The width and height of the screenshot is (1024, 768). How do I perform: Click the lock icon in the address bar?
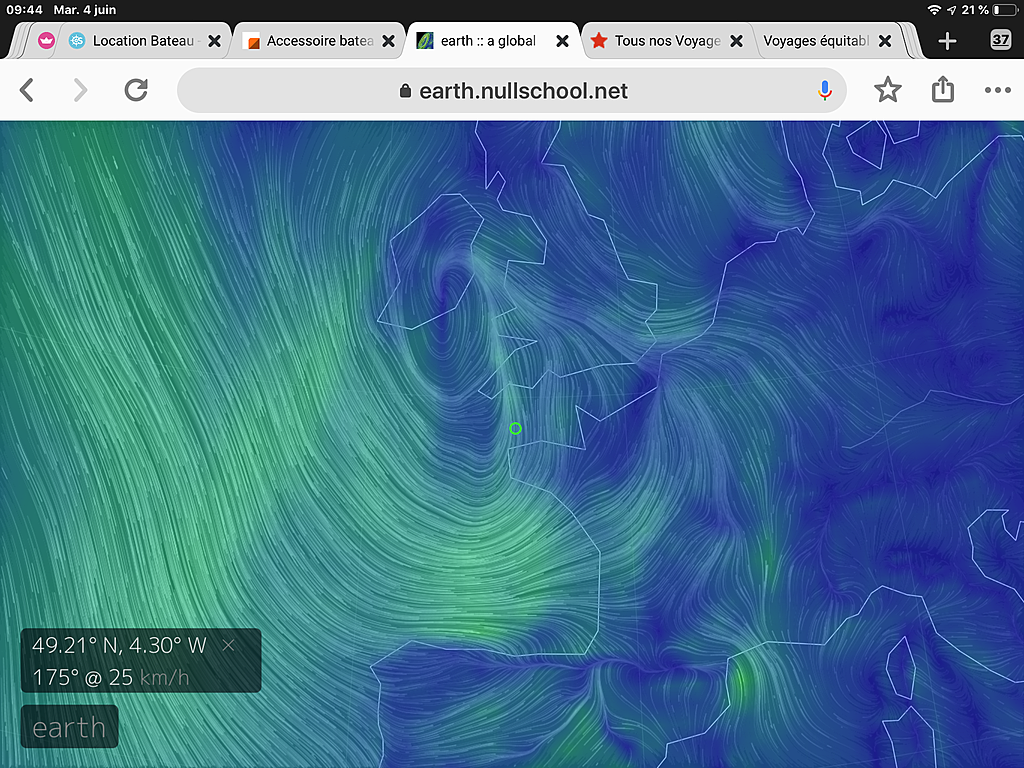click(405, 91)
